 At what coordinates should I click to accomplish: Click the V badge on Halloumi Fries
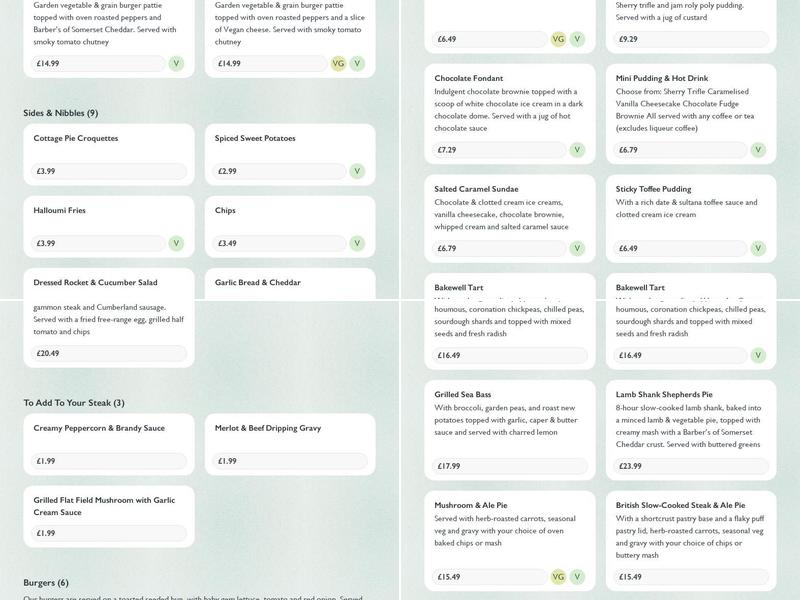[x=176, y=243]
